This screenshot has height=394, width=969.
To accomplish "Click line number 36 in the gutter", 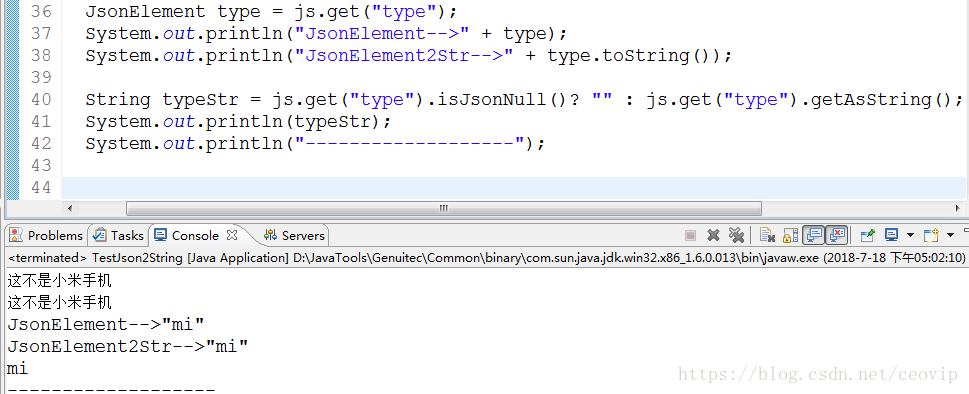I will pos(41,11).
